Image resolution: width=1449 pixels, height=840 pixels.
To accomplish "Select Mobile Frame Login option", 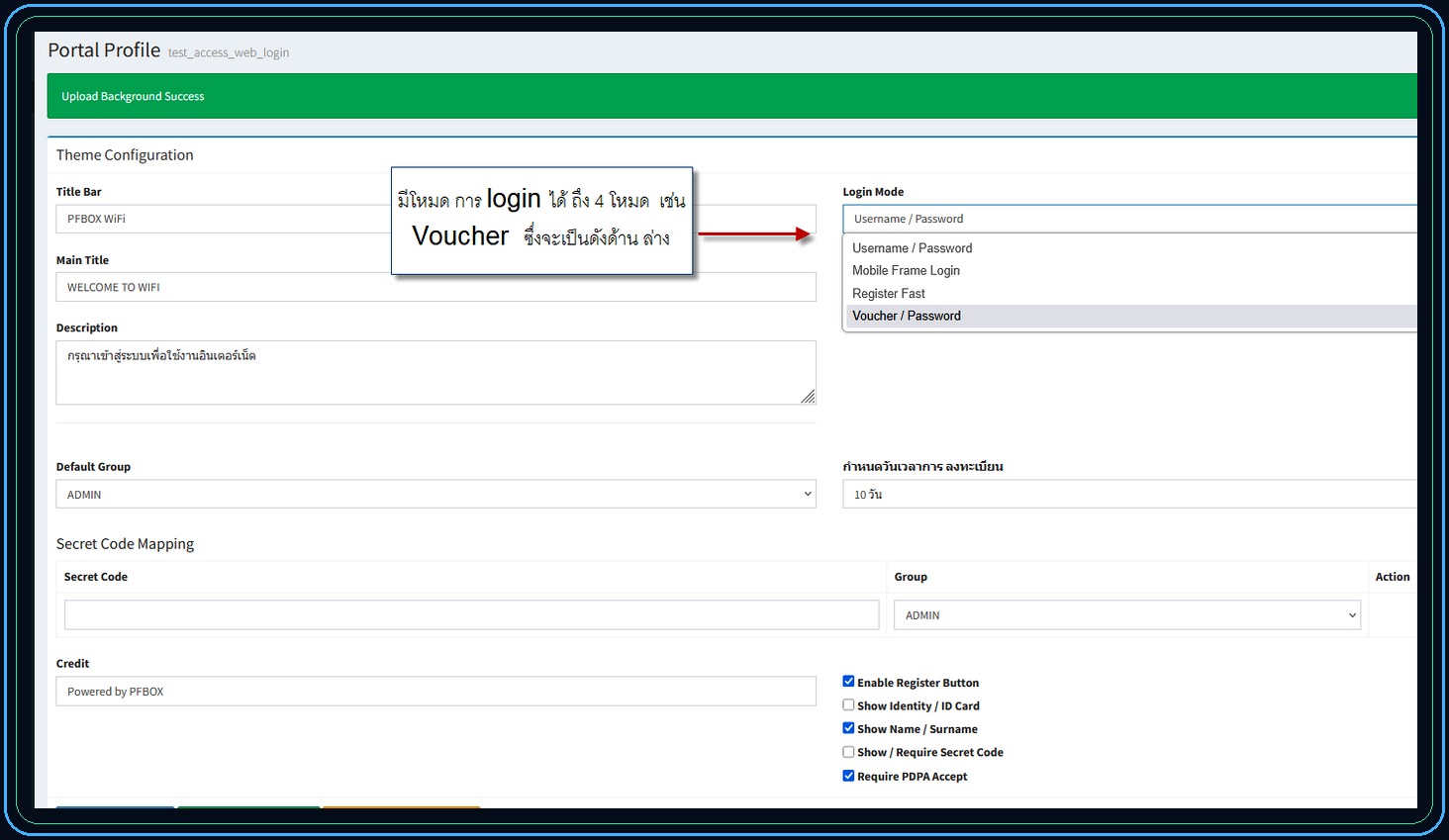I will coord(1129,270).
